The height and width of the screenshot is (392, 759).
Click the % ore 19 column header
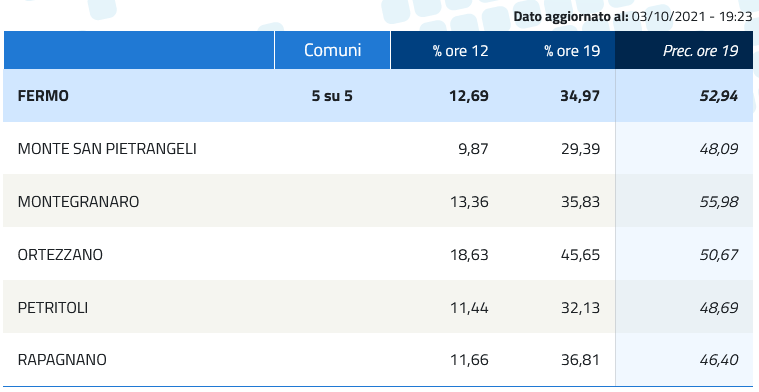point(572,51)
